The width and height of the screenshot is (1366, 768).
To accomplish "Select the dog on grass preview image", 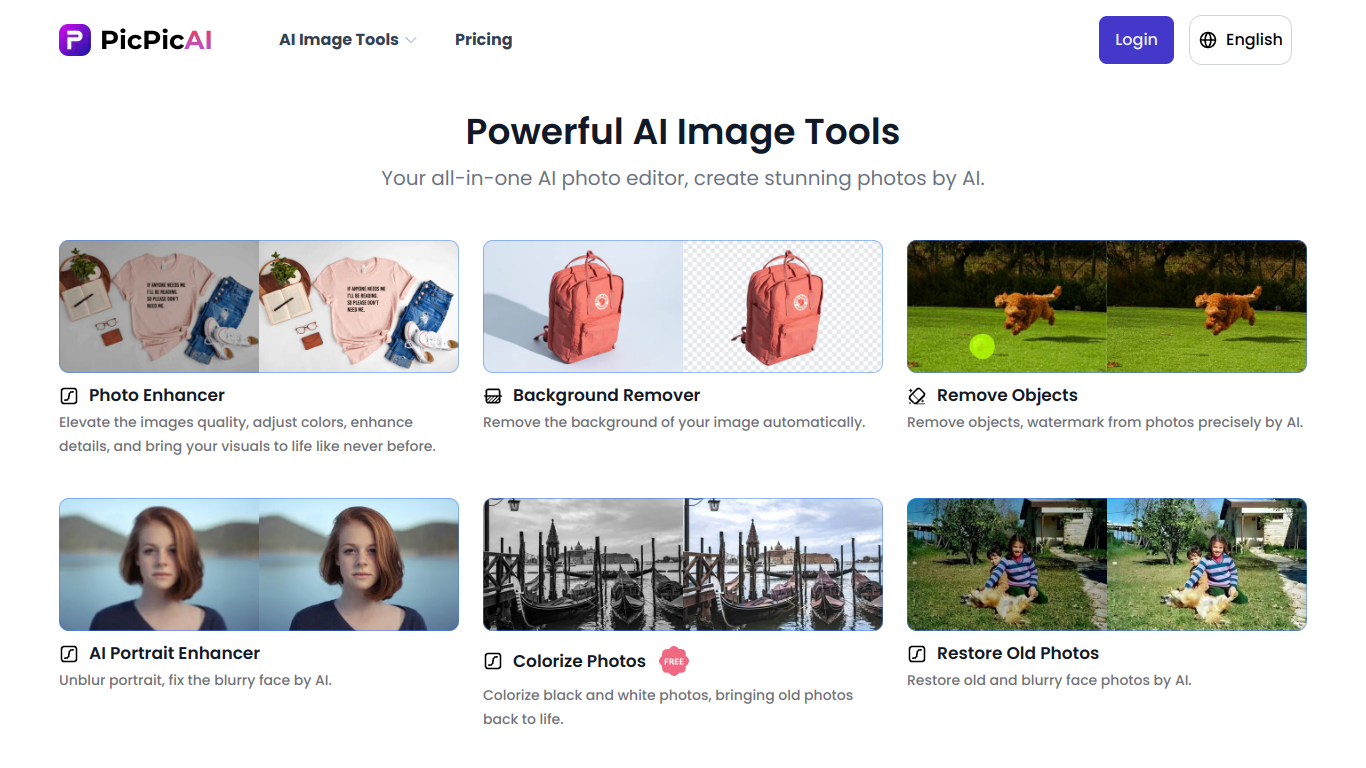I will pyautogui.click(x=1107, y=306).
